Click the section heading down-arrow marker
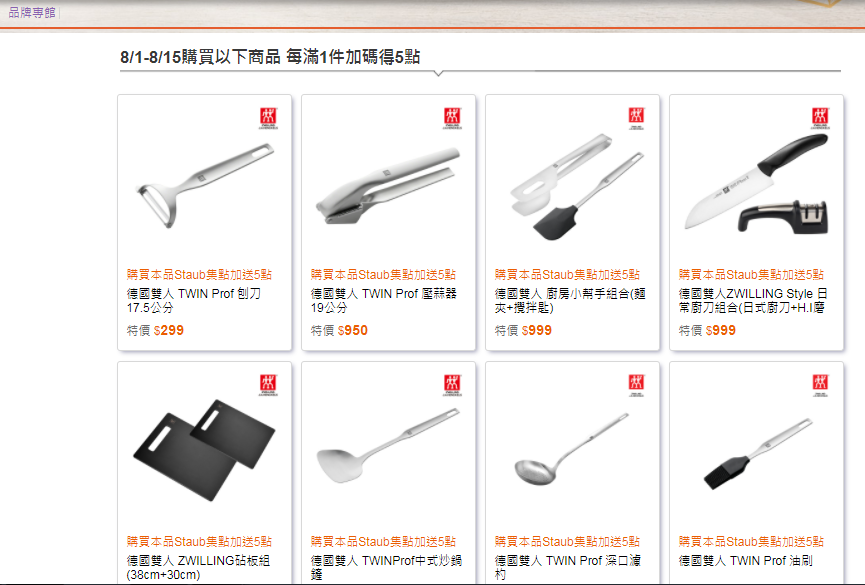The height and width of the screenshot is (585, 865). pos(439,73)
